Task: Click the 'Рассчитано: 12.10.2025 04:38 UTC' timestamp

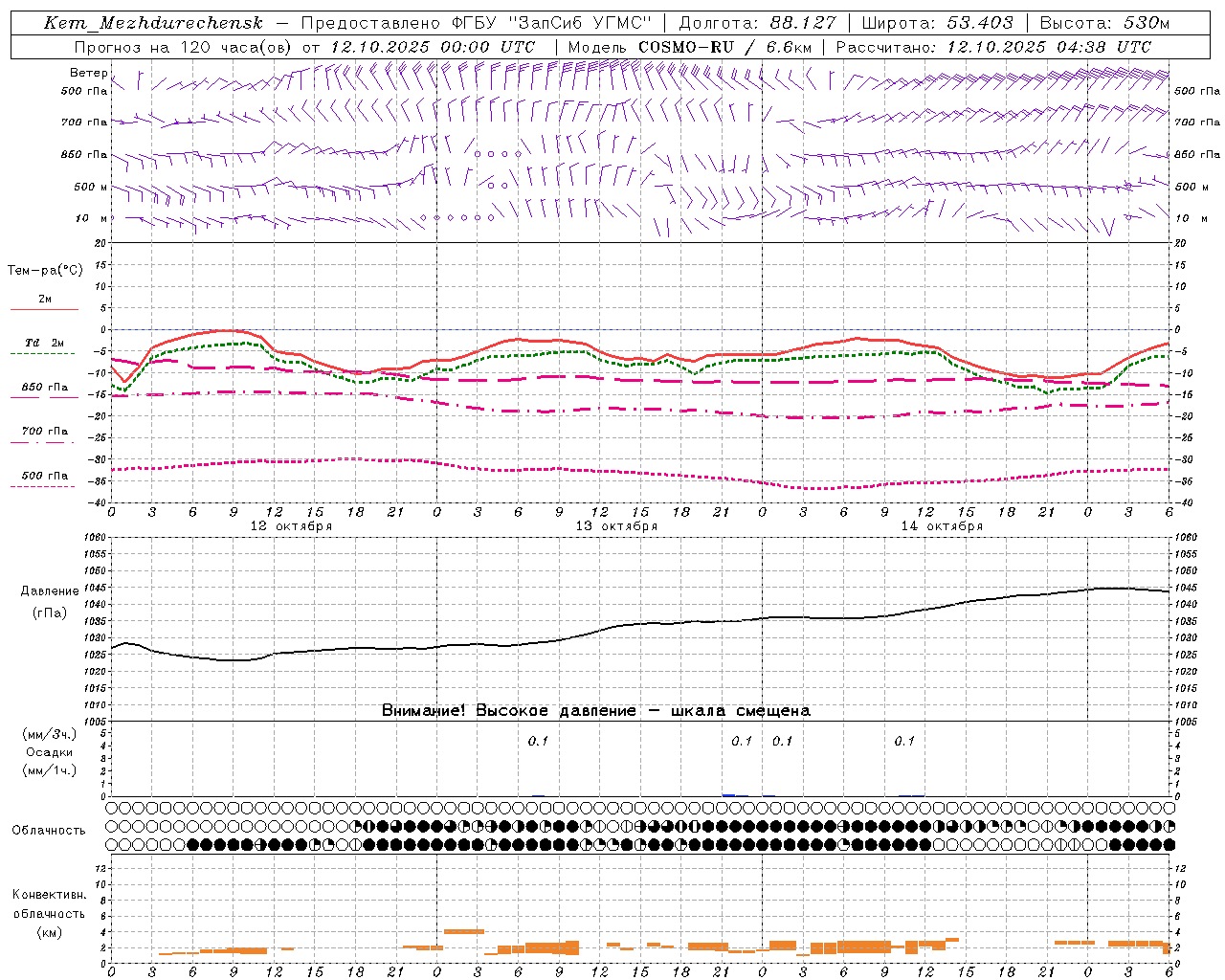Action: click(993, 47)
